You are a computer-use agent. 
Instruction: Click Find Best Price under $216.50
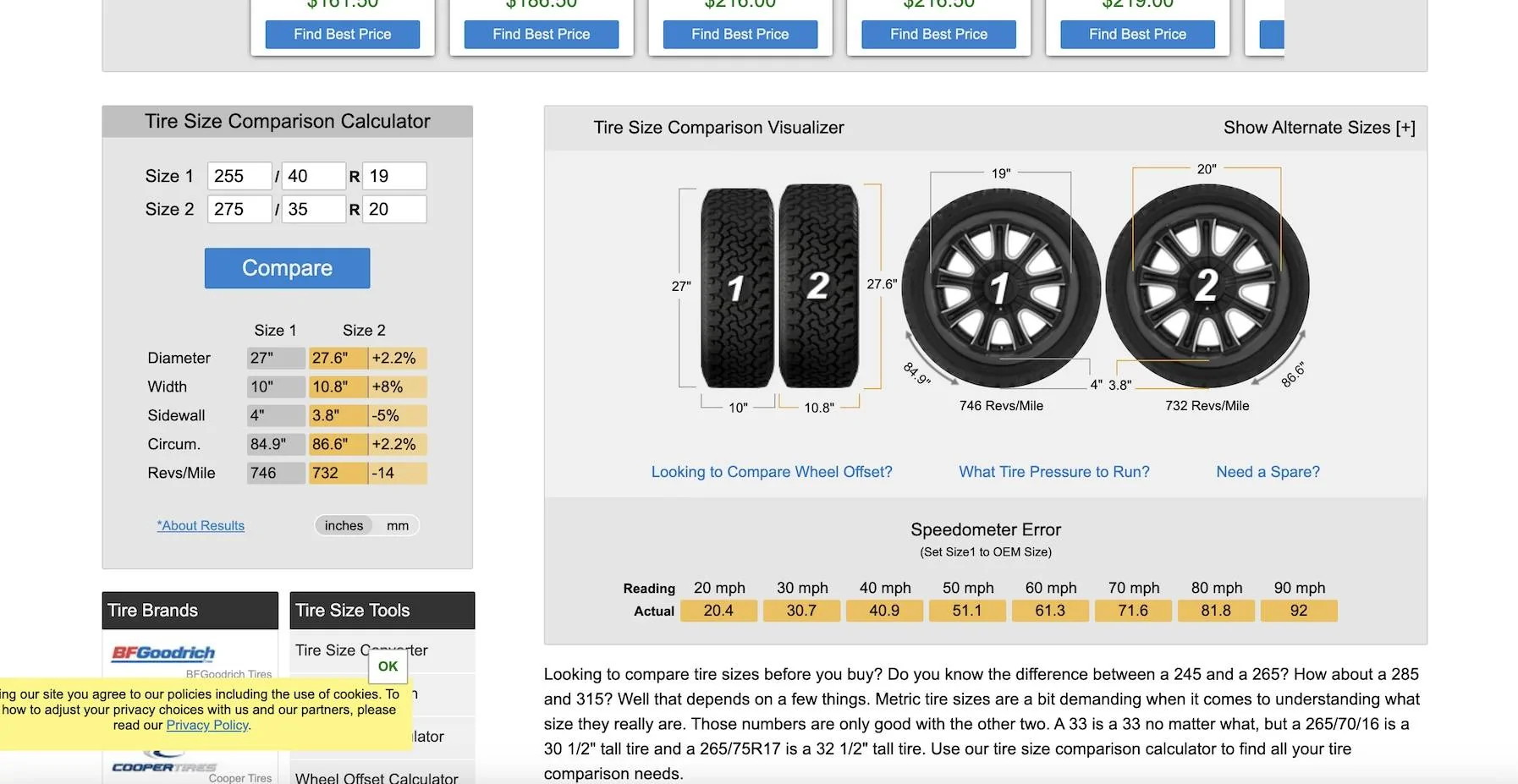coord(939,35)
